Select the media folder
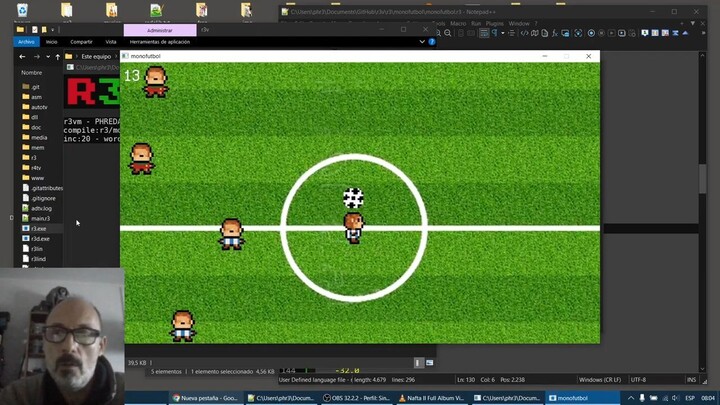Viewport: 720px width, 405px height. [34, 137]
